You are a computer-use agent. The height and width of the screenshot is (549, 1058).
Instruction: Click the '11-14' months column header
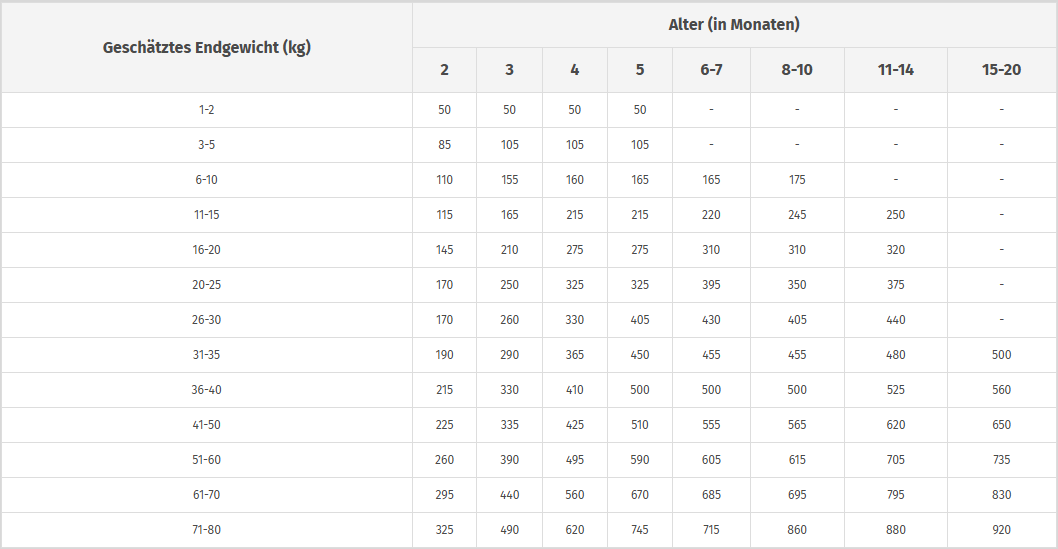click(x=895, y=70)
